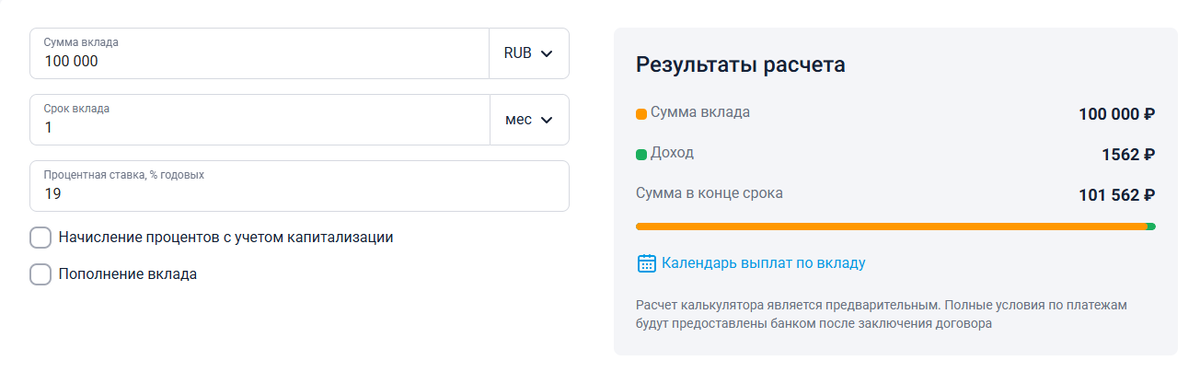
Task: Click the Пополнение вклада label text
Action: (128, 274)
